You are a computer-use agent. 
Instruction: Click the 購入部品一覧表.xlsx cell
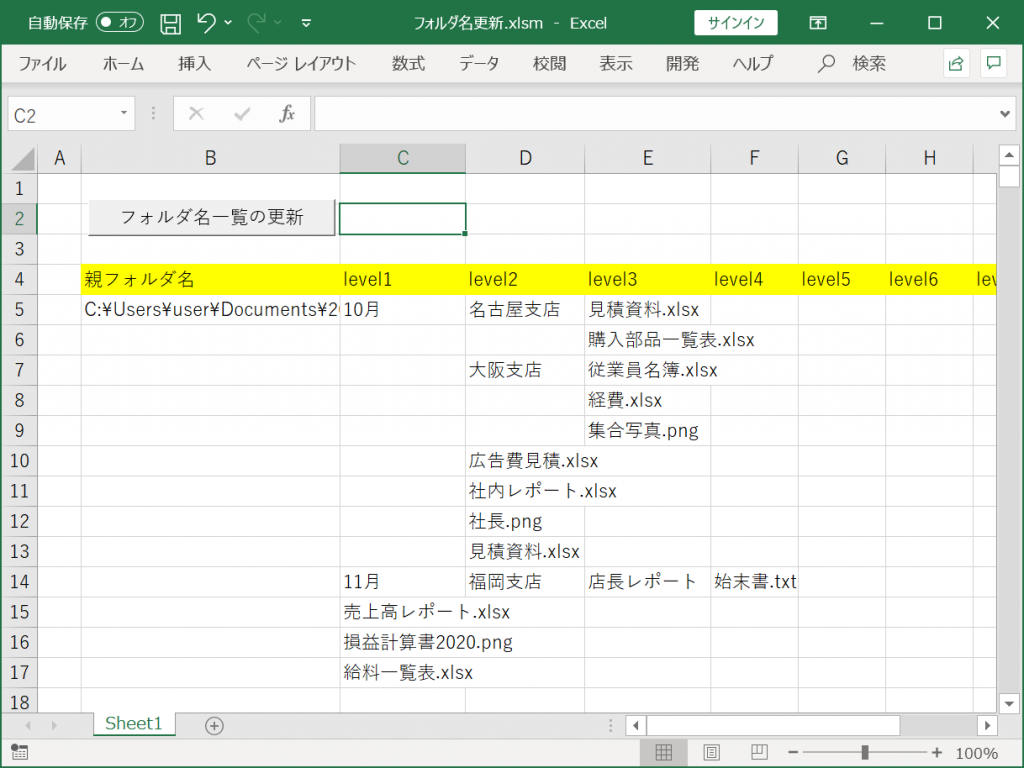[647, 340]
